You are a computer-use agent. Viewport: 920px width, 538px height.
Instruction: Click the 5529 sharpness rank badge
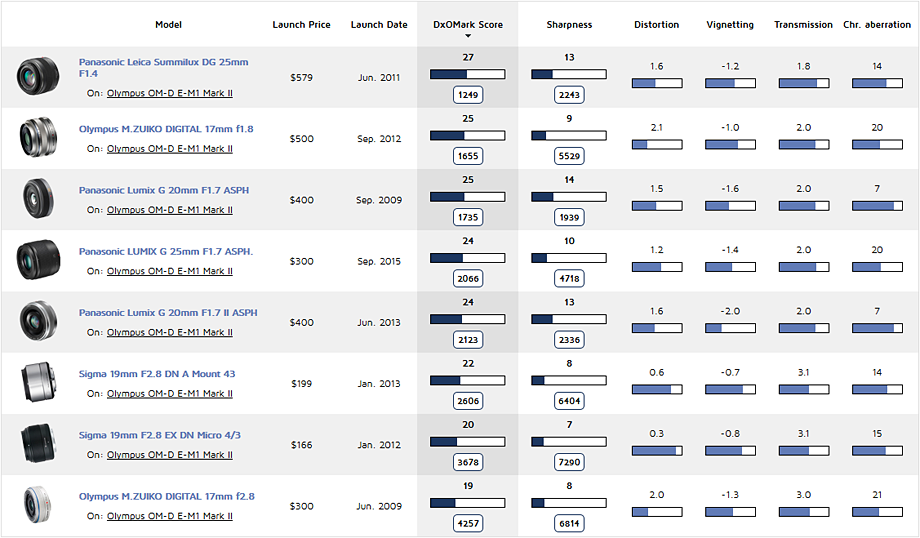pos(569,156)
